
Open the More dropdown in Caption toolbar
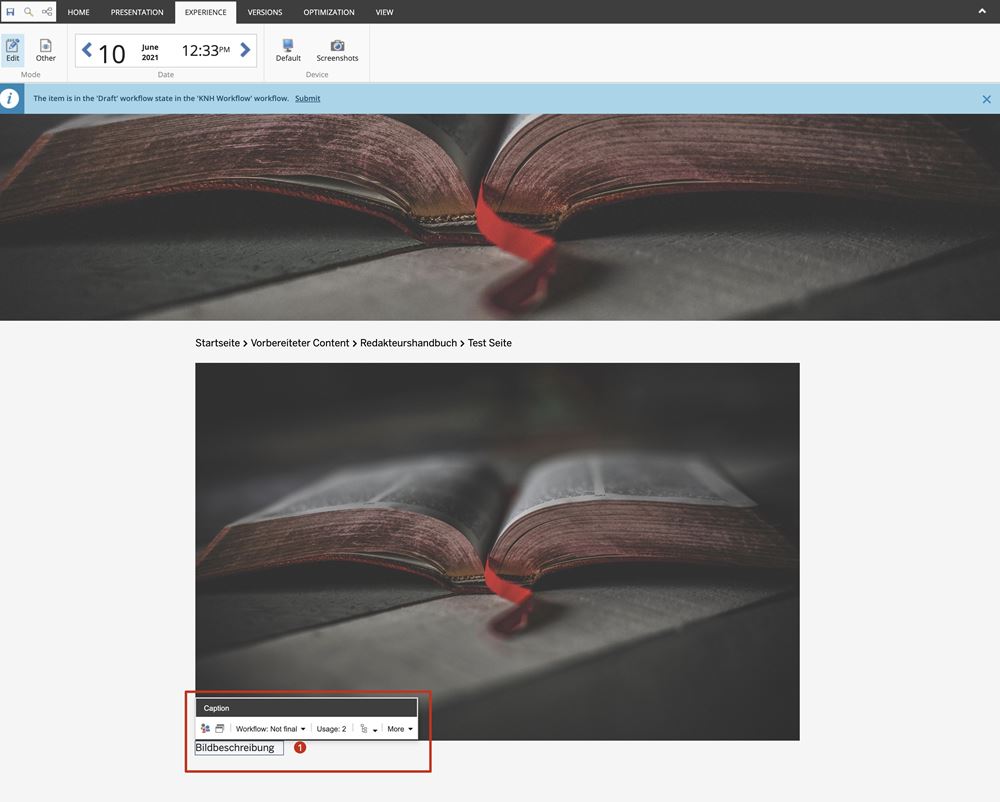click(x=400, y=729)
